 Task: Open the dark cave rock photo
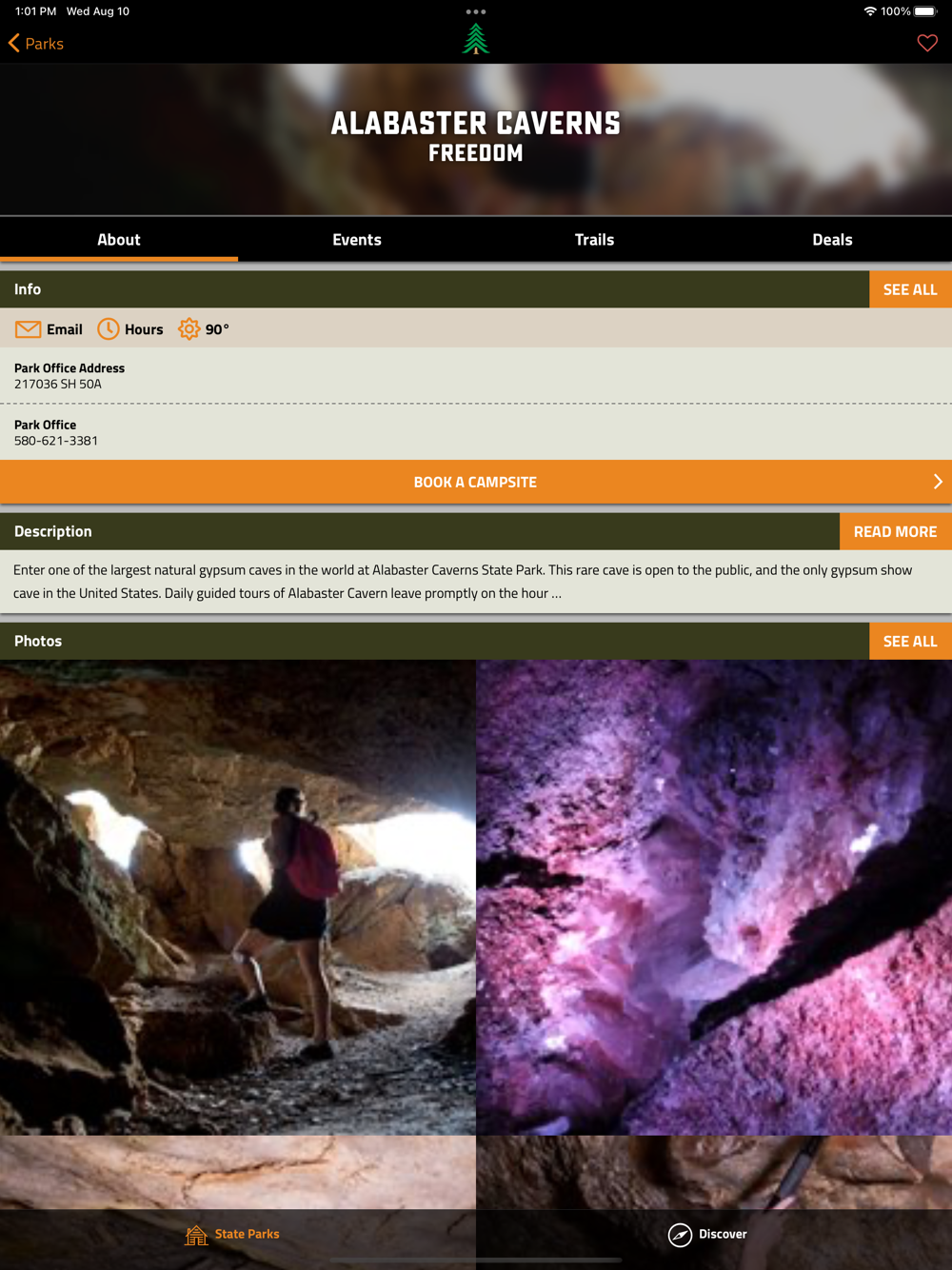click(714, 1173)
